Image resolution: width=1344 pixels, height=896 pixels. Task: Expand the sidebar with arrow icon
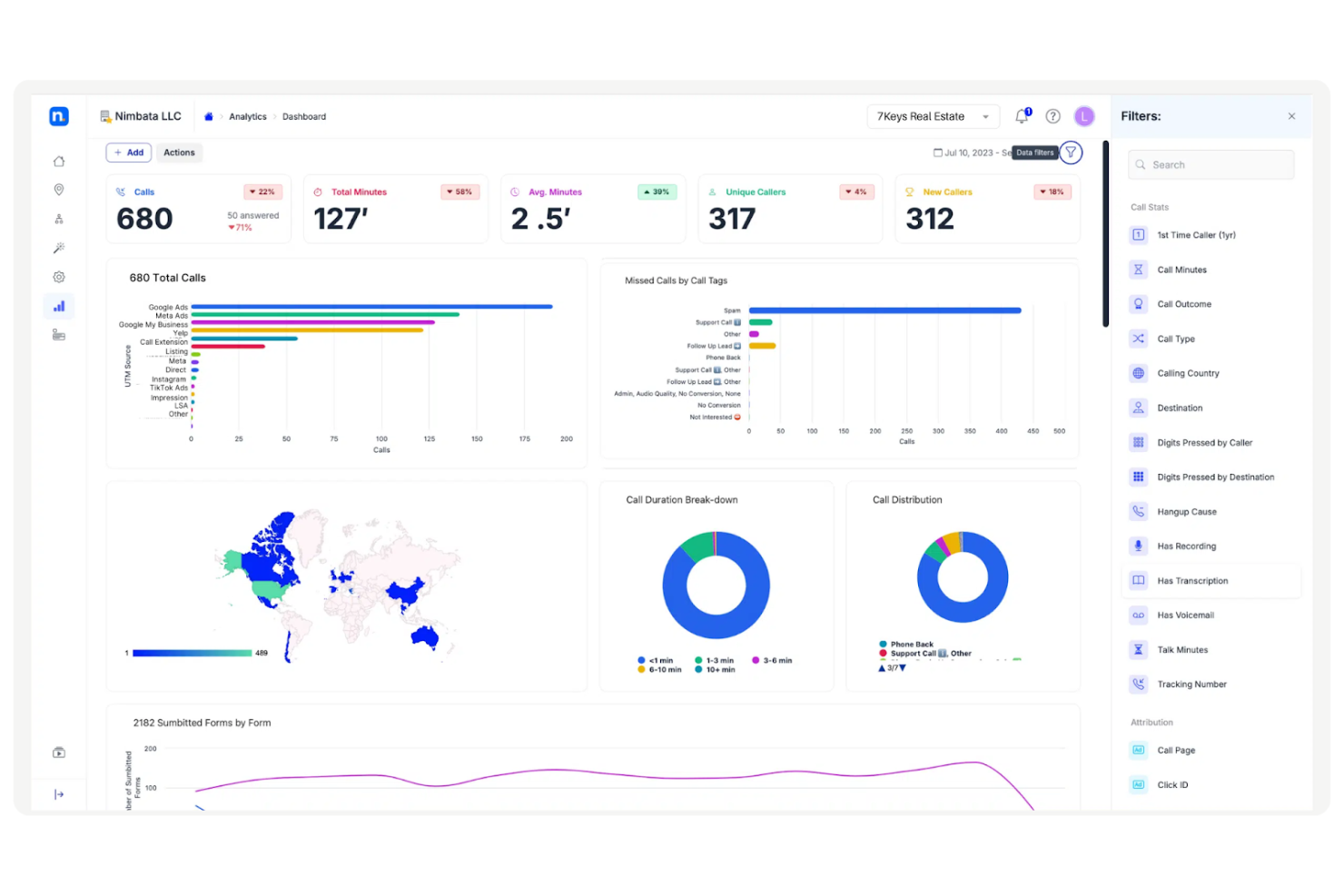point(59,794)
